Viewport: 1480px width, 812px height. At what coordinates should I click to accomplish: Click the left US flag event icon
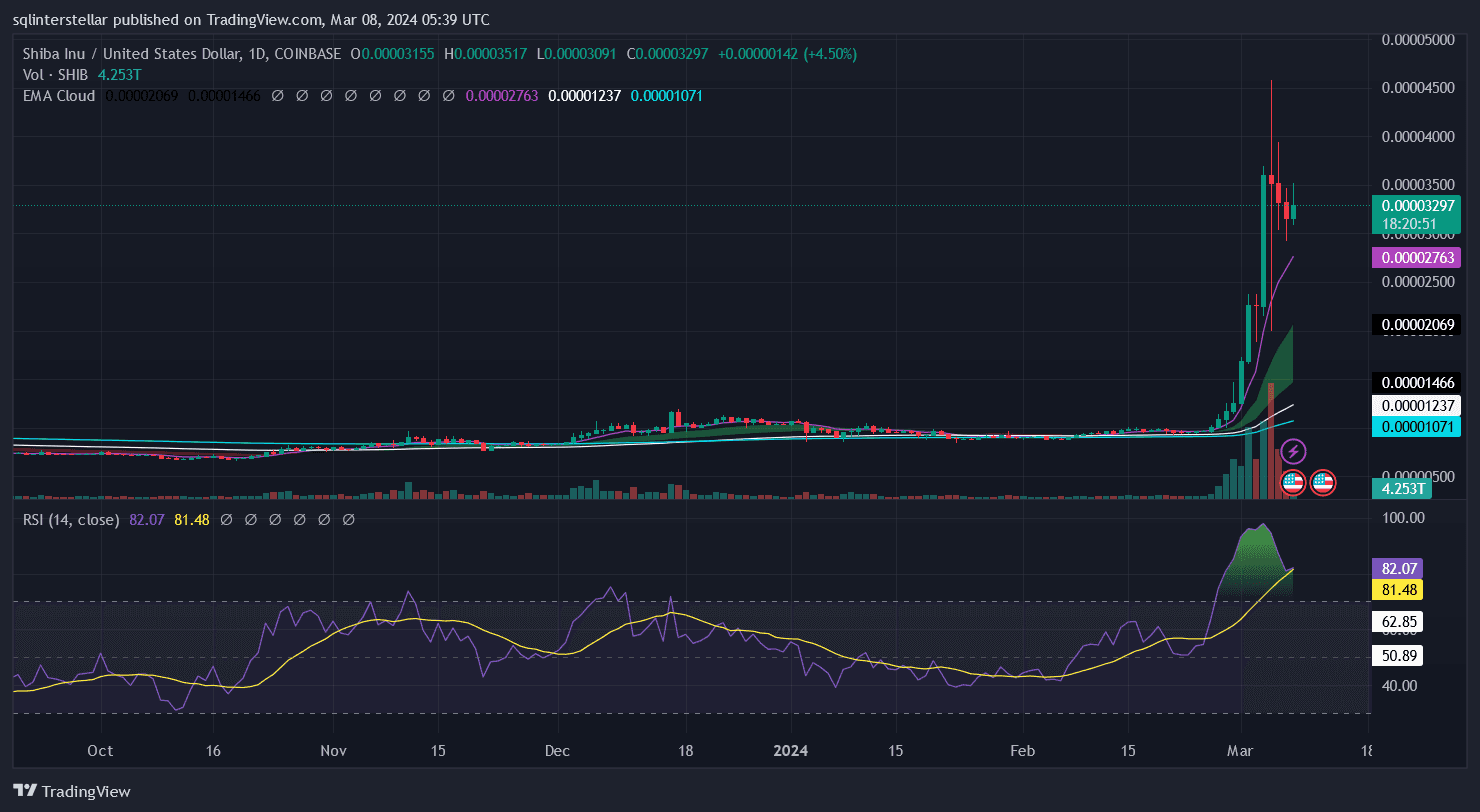(1293, 482)
